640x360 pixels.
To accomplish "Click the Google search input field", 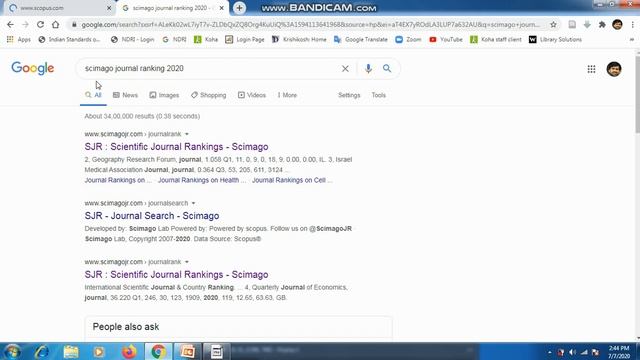I will (x=210, y=68).
